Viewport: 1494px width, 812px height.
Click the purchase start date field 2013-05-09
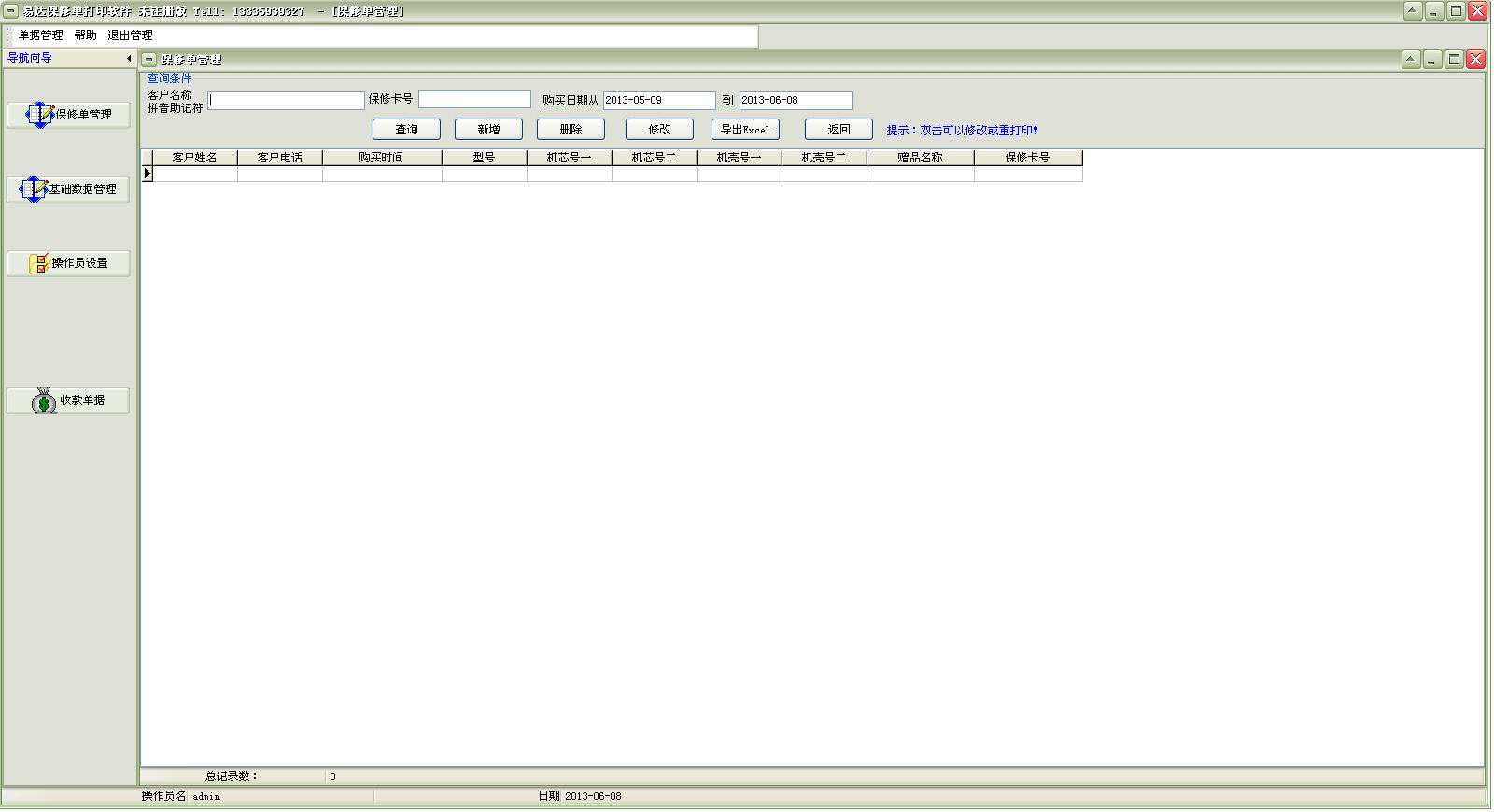pyautogui.click(x=659, y=101)
